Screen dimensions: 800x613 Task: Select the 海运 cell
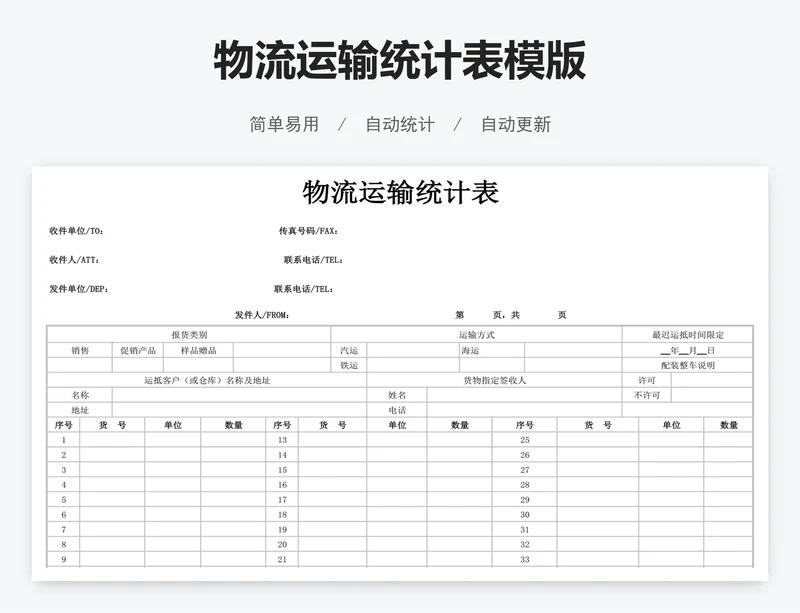coord(492,350)
